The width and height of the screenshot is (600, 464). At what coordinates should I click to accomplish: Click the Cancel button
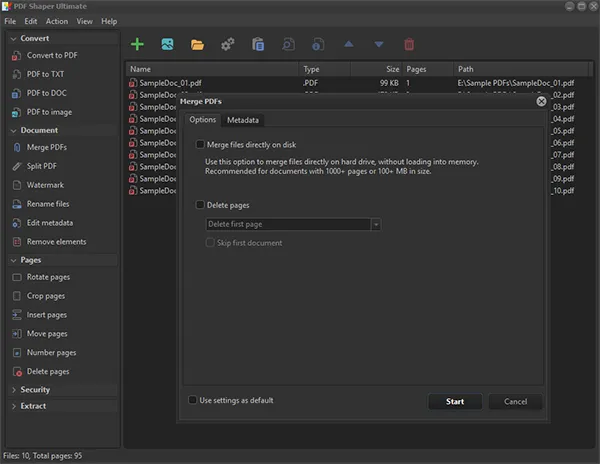515,402
